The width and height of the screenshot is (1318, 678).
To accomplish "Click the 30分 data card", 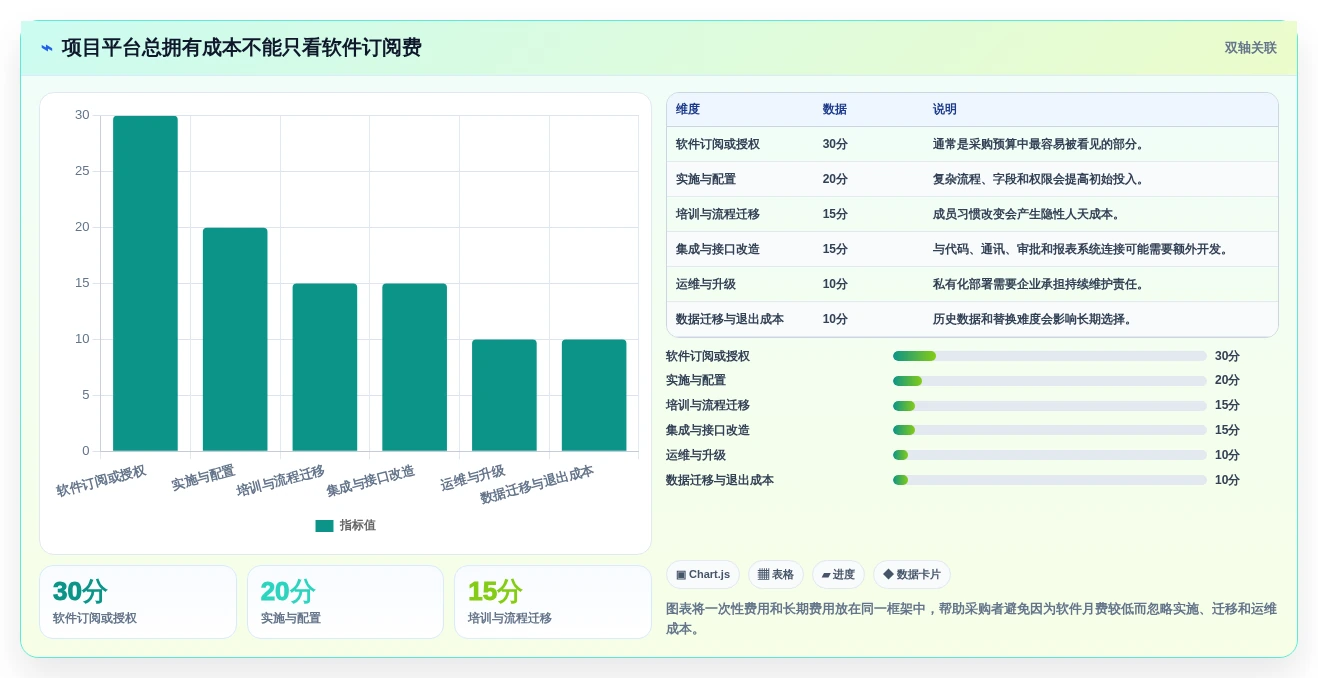I will (138, 602).
